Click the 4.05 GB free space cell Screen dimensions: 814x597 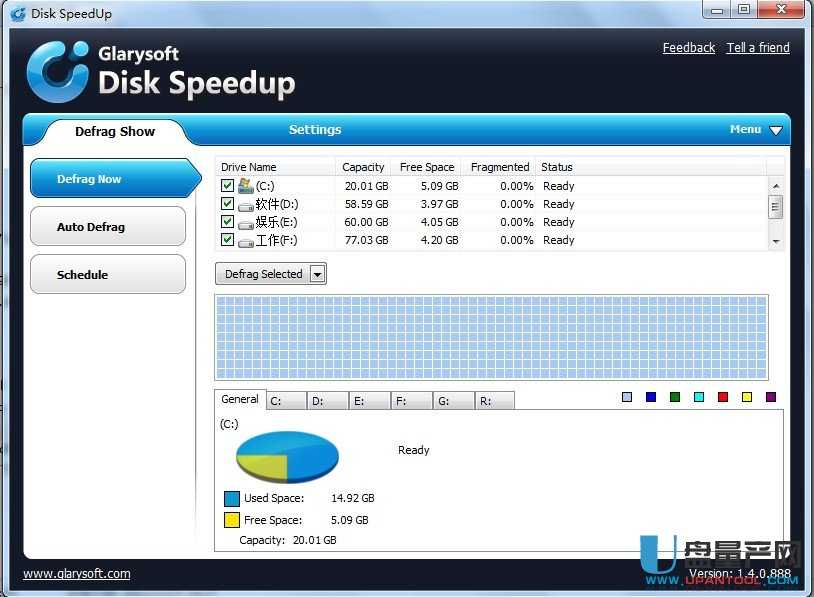pos(439,222)
